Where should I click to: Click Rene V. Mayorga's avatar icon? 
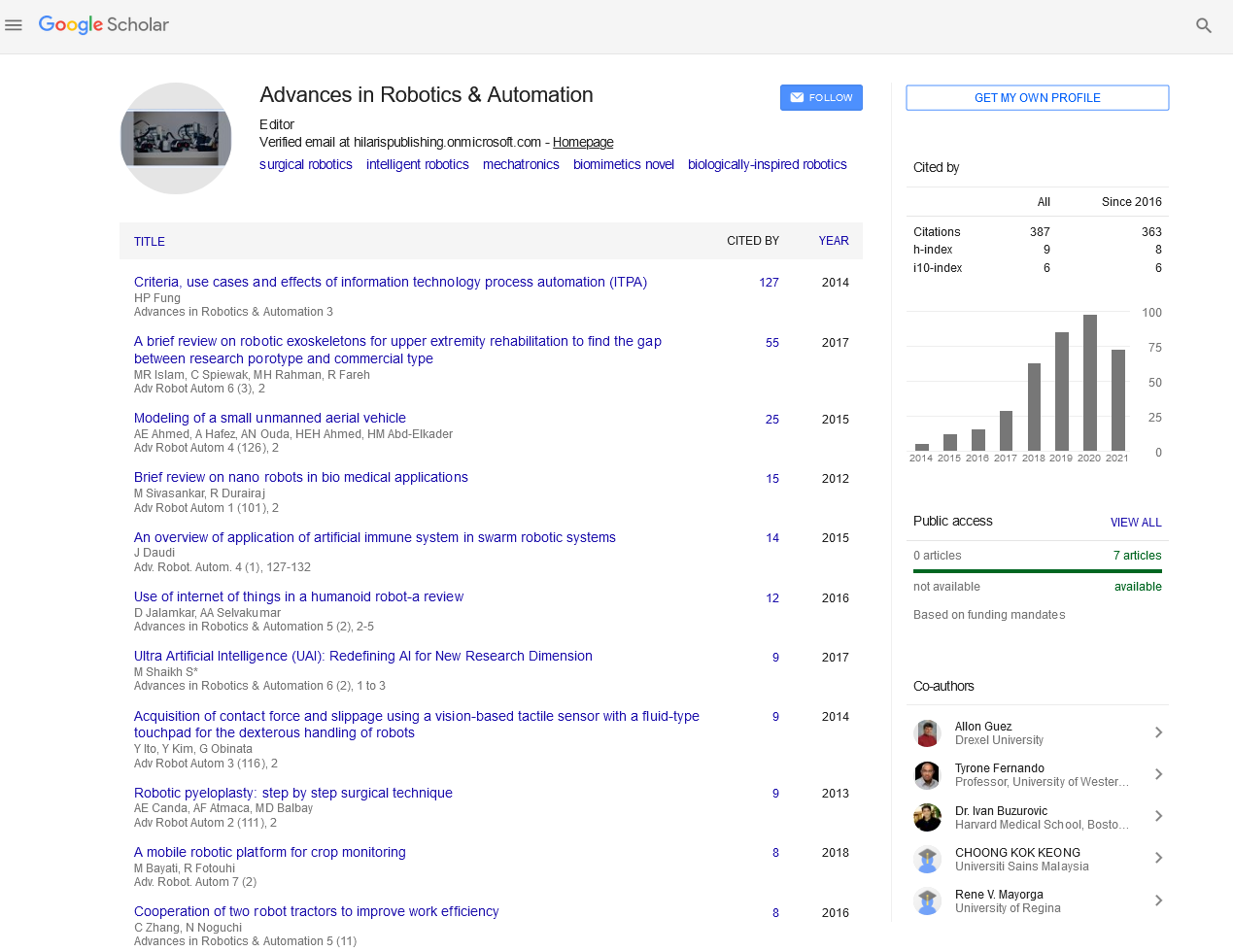point(927,901)
